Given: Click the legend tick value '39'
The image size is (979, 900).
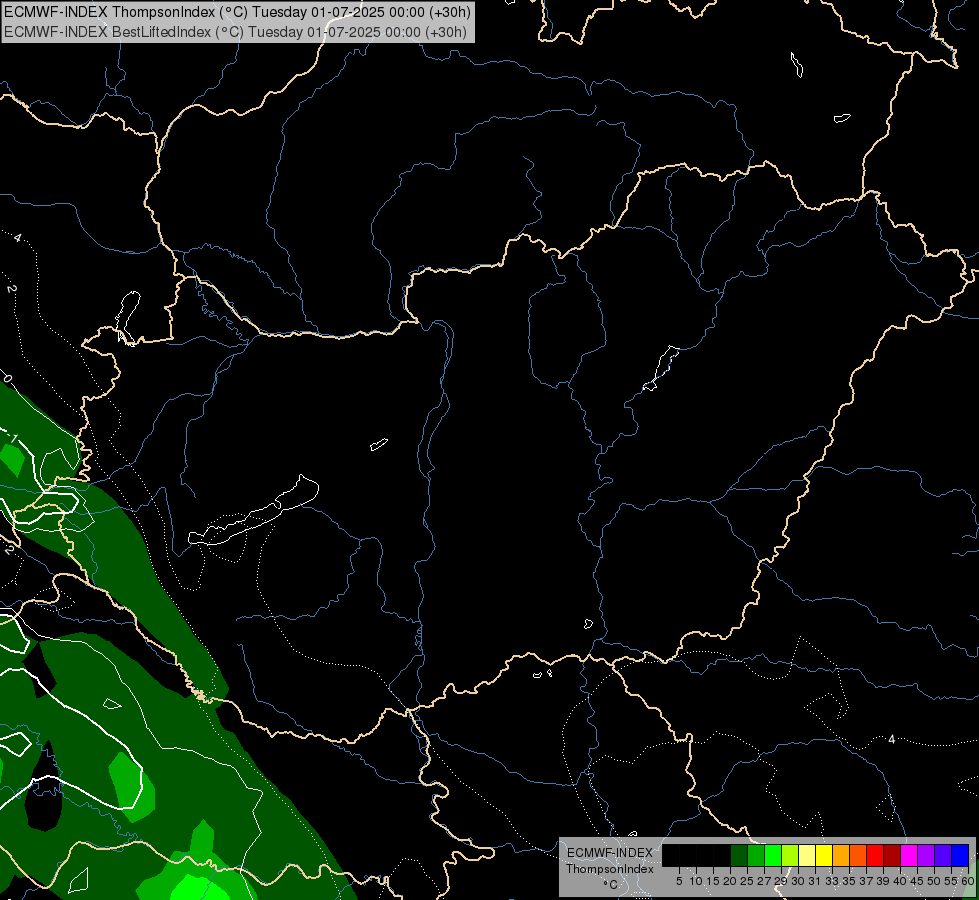Looking at the screenshot, I should pyautogui.click(x=883, y=881).
